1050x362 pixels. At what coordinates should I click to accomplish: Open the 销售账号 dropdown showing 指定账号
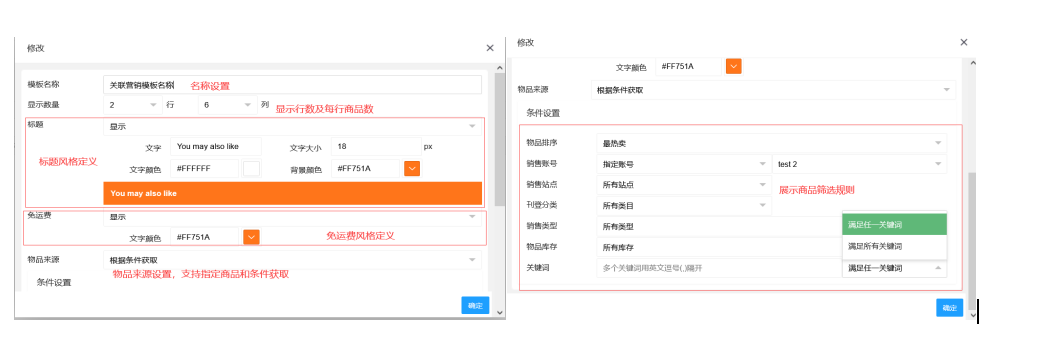(683, 164)
